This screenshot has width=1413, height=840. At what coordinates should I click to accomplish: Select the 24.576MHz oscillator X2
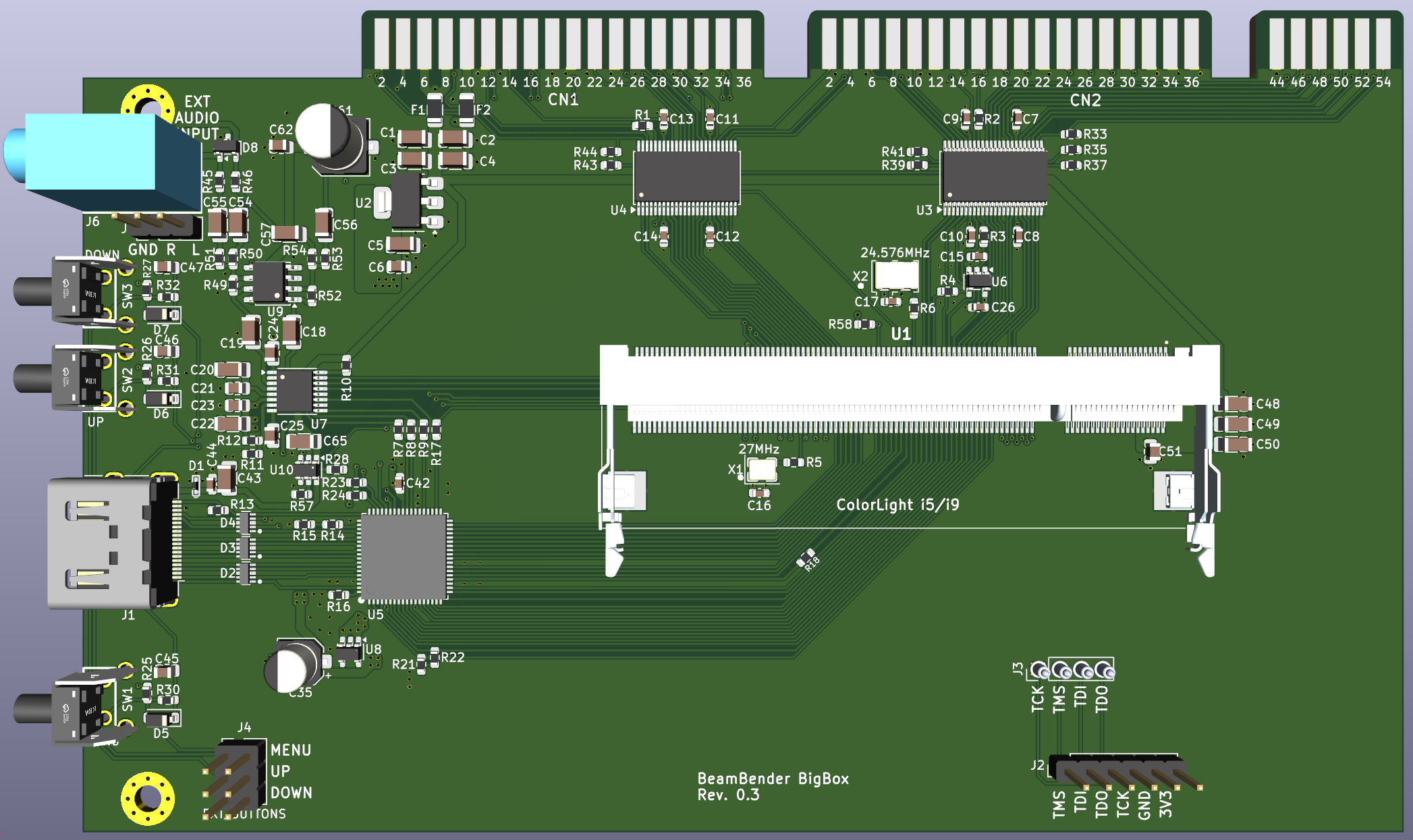pos(895,276)
